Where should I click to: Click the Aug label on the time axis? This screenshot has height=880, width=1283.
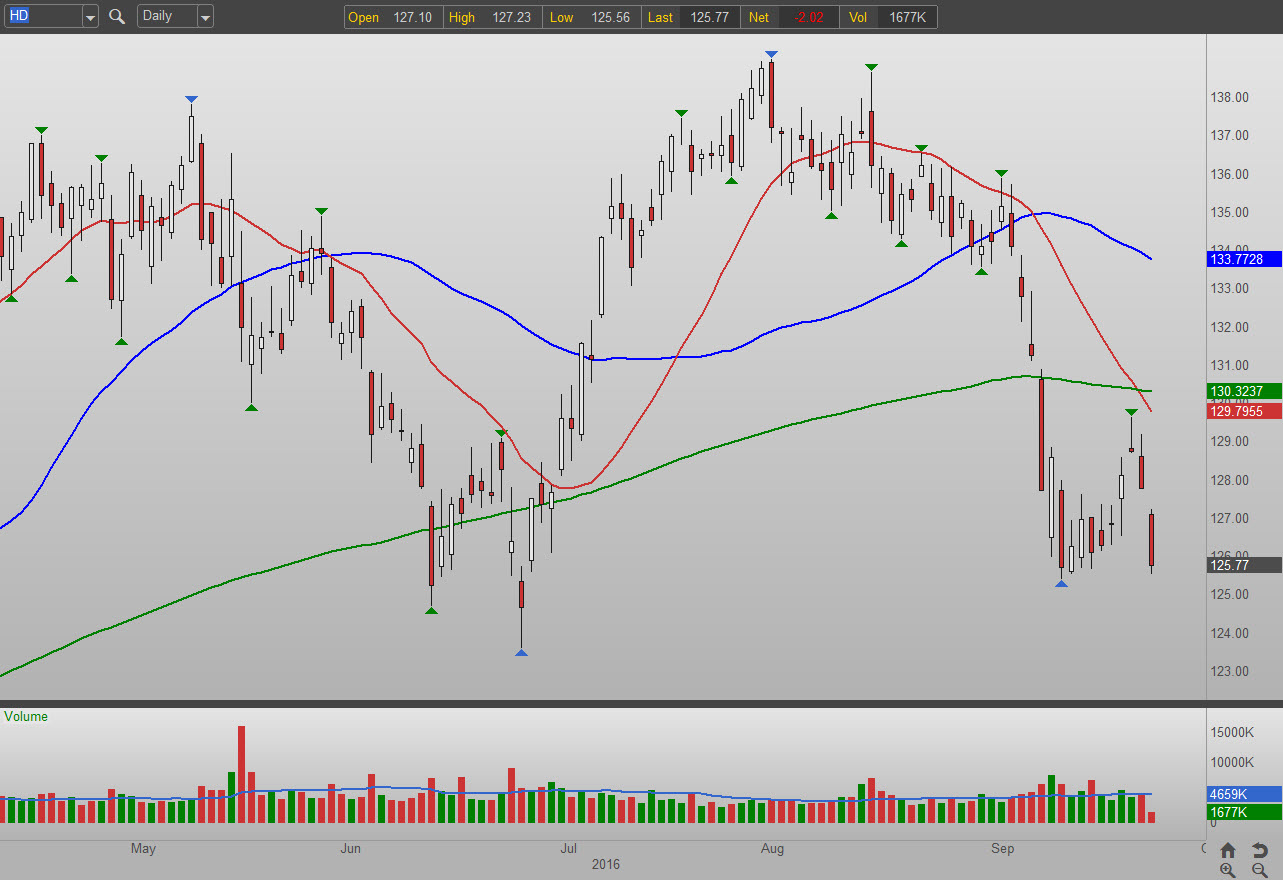pos(772,849)
